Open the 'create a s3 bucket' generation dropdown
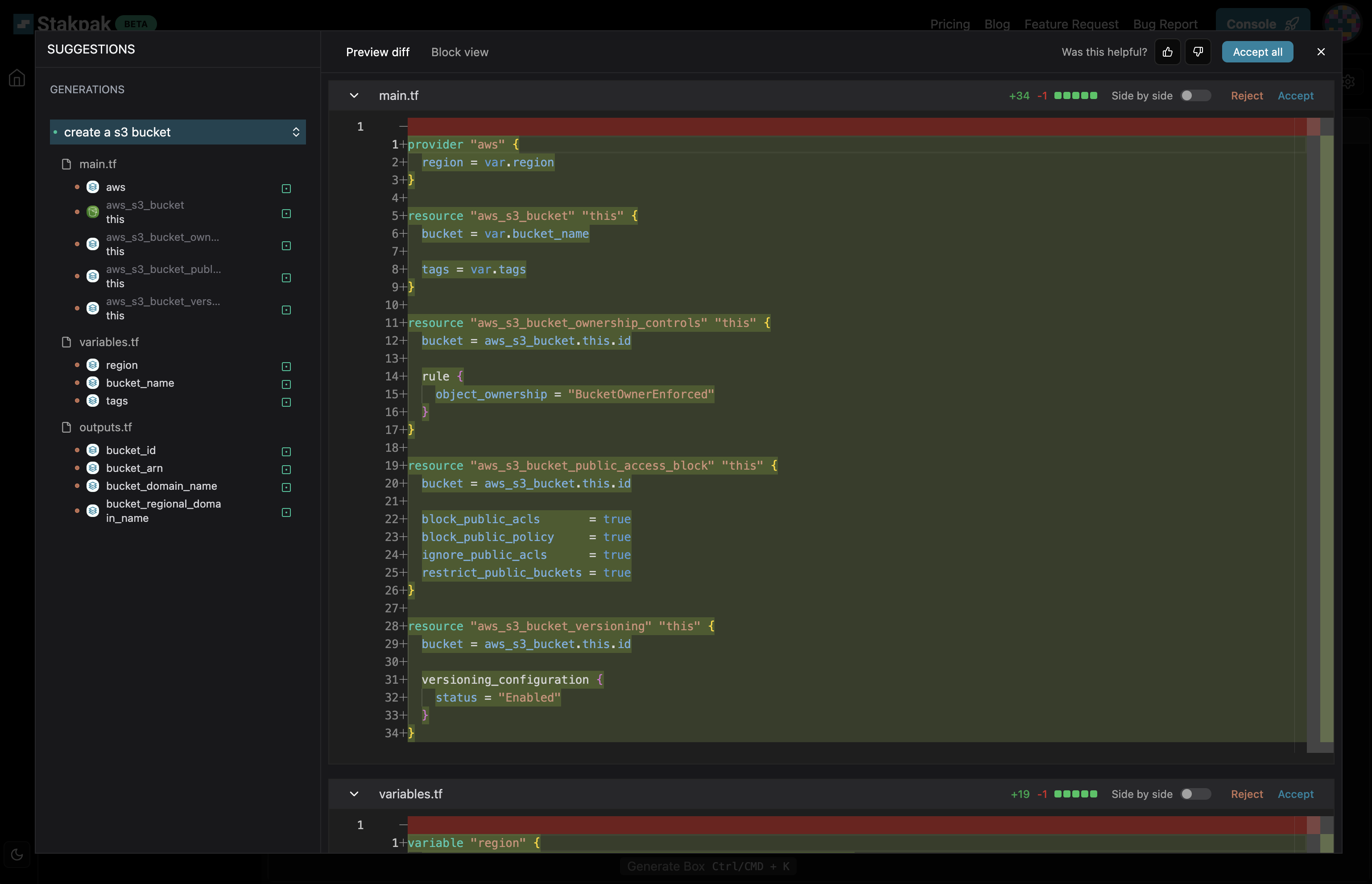 (178, 132)
